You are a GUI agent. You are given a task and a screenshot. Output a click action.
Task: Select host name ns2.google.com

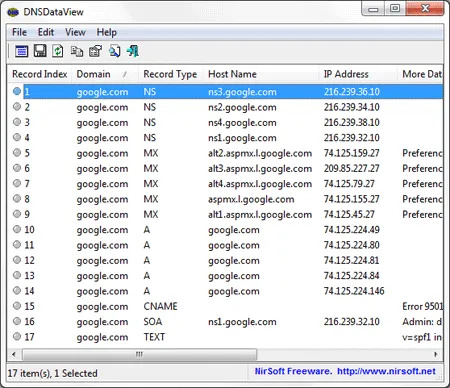[242, 107]
